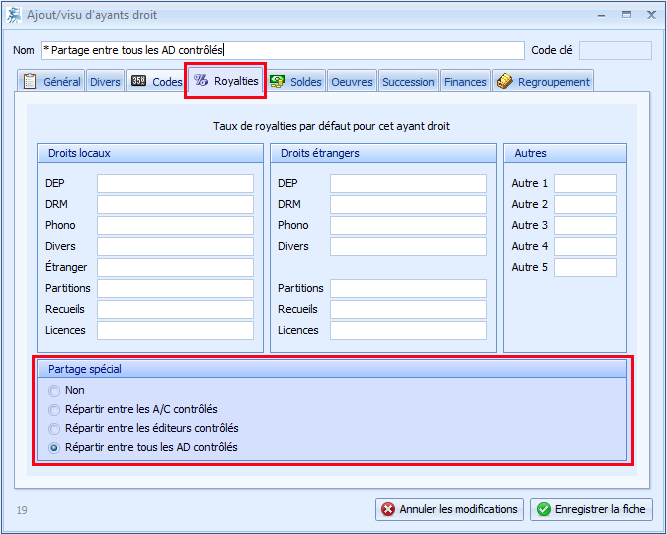Click the Divers tab

tap(105, 82)
